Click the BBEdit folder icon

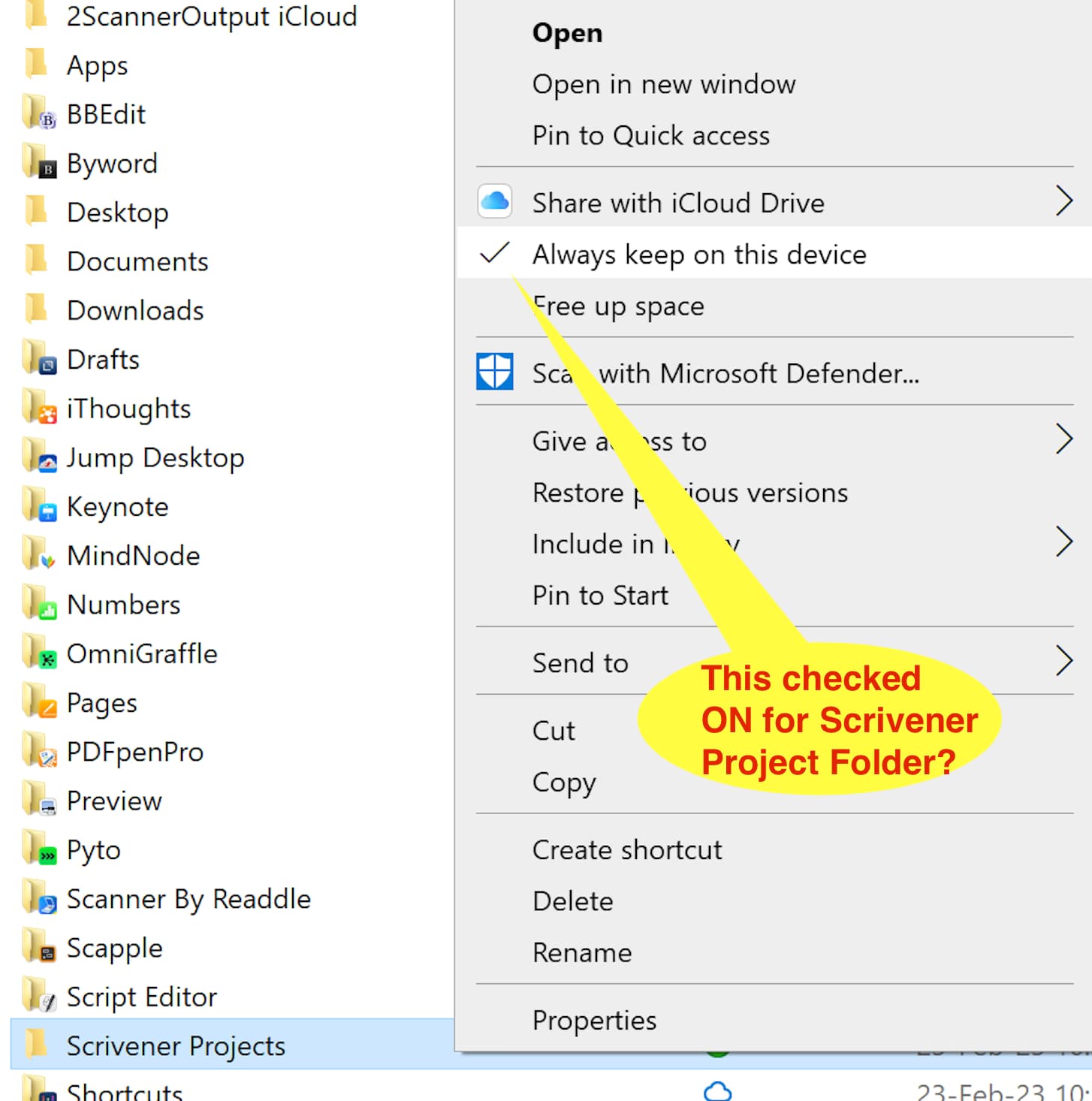point(39,114)
